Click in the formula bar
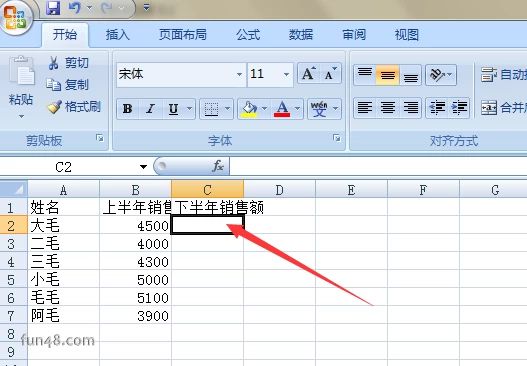The height and width of the screenshot is (366, 527). [378, 166]
